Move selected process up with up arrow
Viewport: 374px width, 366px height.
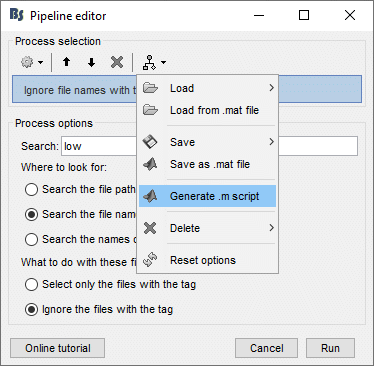(x=67, y=62)
